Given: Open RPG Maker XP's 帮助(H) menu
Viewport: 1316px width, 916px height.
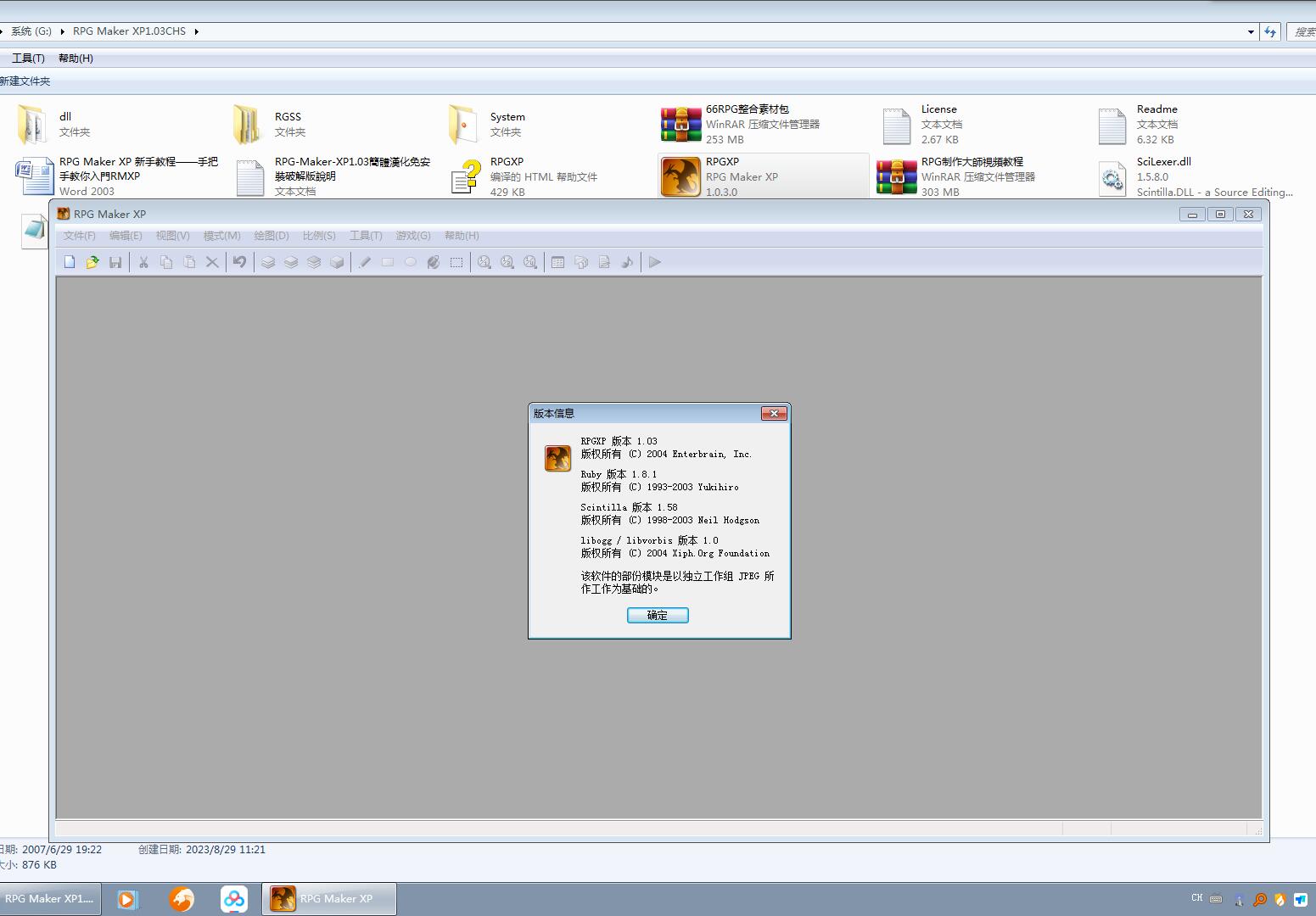Looking at the screenshot, I should click(x=462, y=236).
